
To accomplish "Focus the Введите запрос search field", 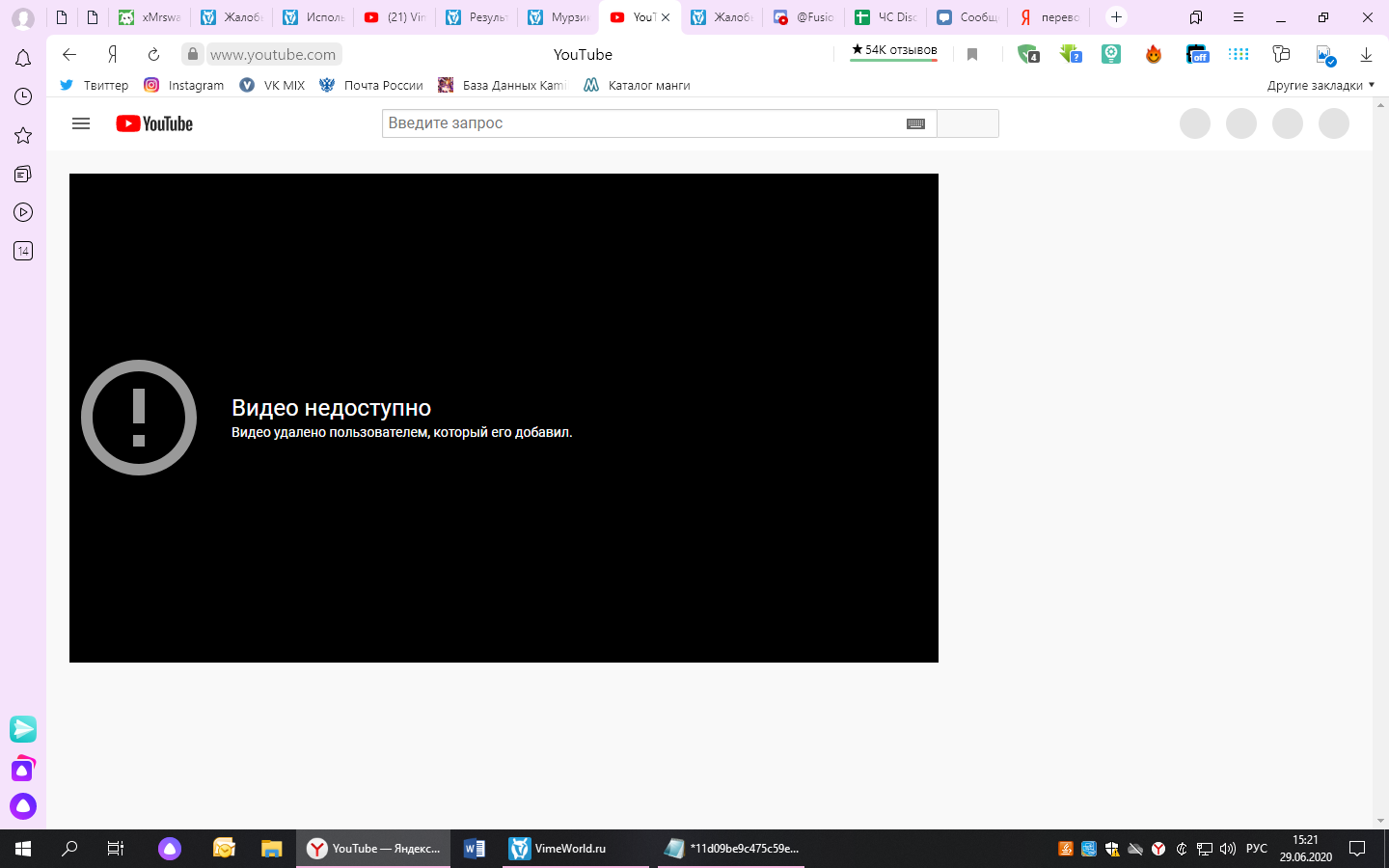I will [x=641, y=123].
